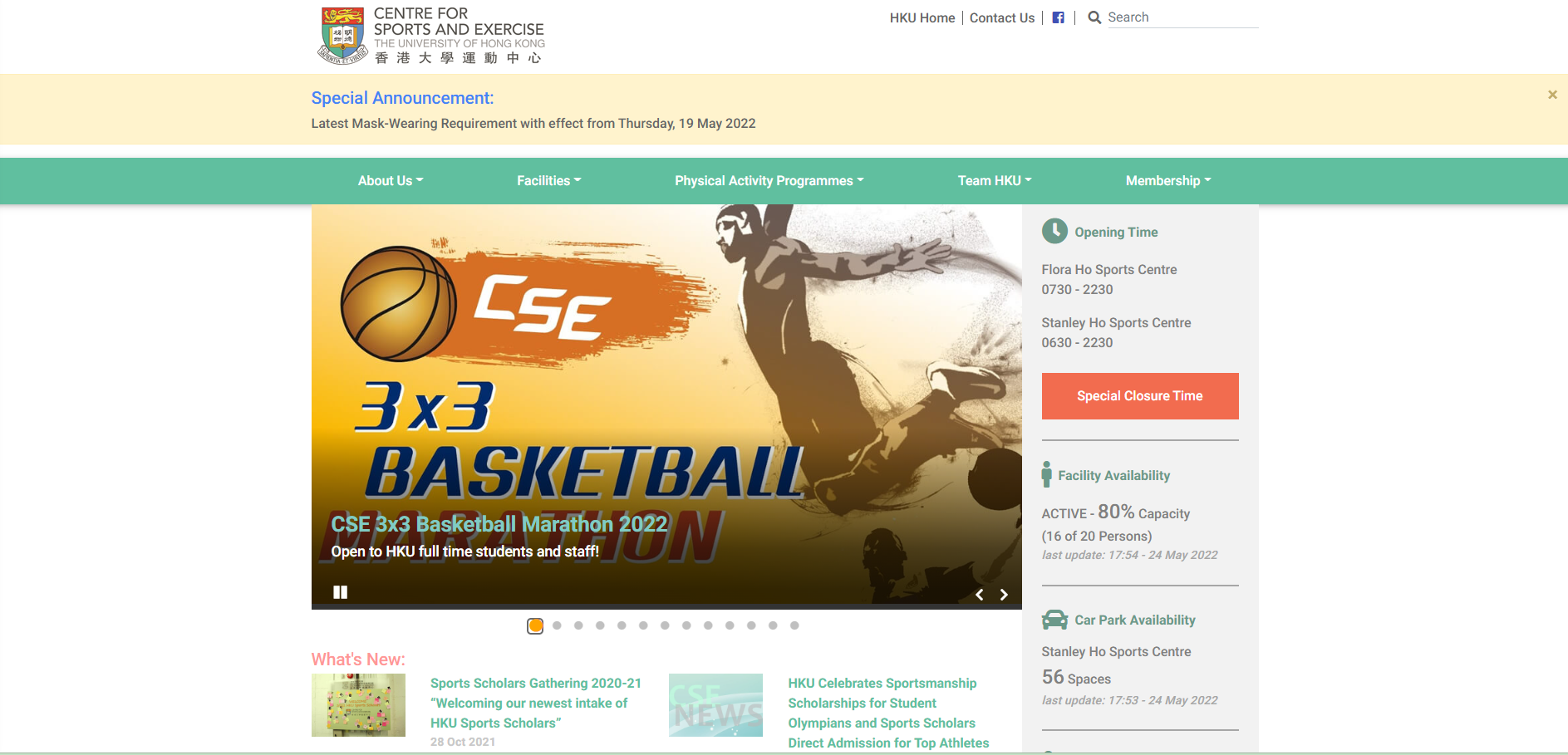The height and width of the screenshot is (755, 1568).
Task: Click the Opening Time heading
Action: coord(1116,232)
